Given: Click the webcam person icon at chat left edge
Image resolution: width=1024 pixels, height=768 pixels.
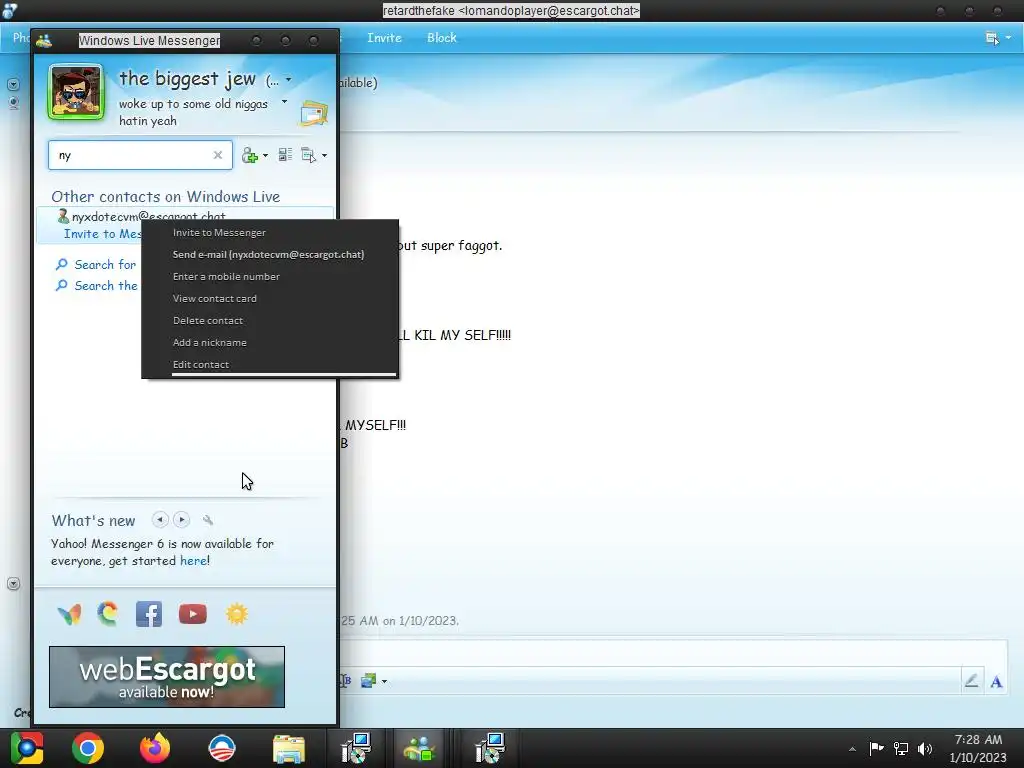Looking at the screenshot, I should click(x=13, y=103).
